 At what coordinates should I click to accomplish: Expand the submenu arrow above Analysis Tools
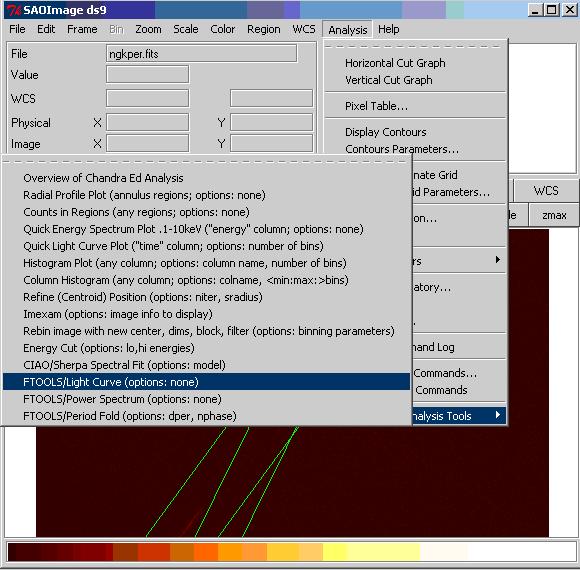tap(498, 260)
